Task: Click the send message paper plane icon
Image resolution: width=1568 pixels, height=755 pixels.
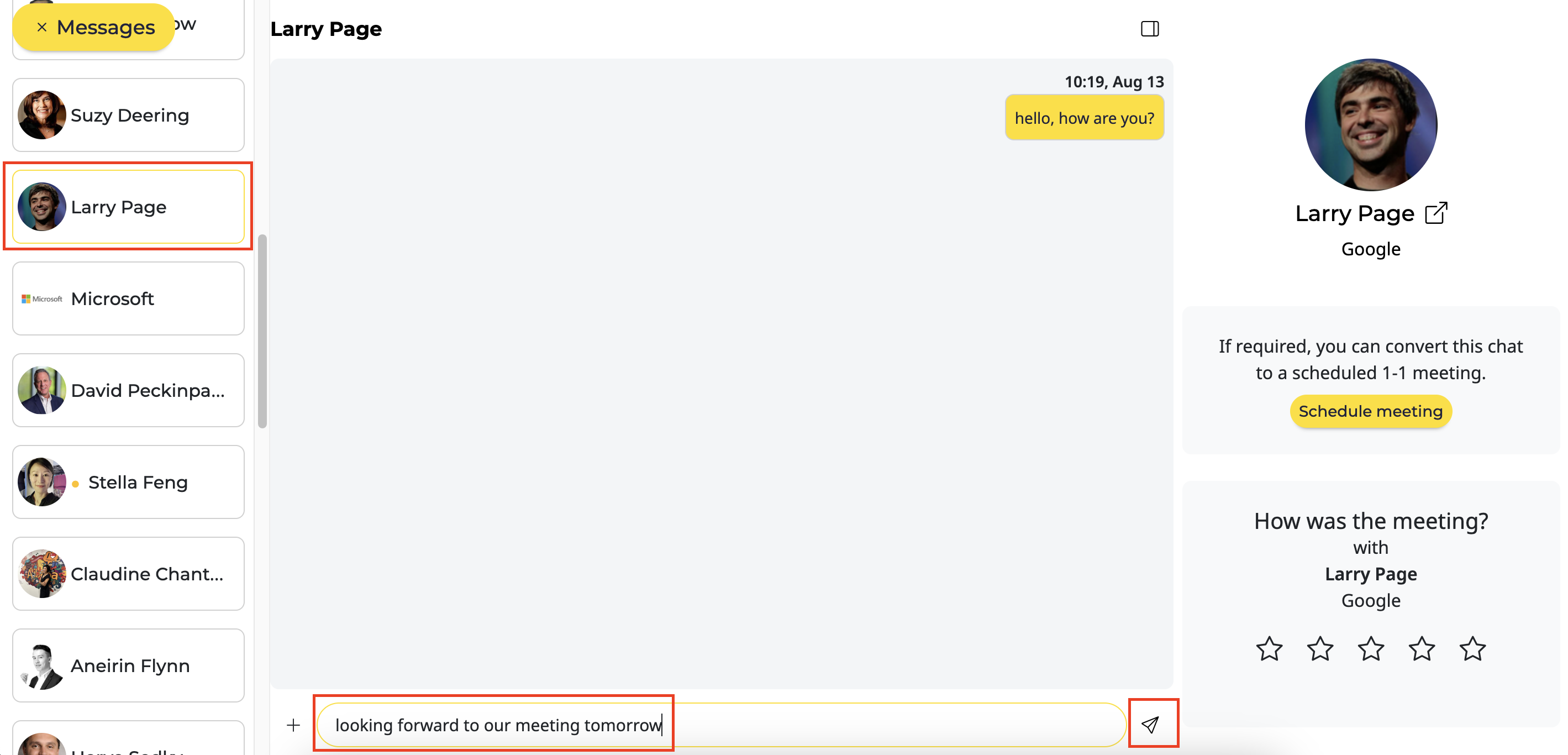Action: 1150,724
